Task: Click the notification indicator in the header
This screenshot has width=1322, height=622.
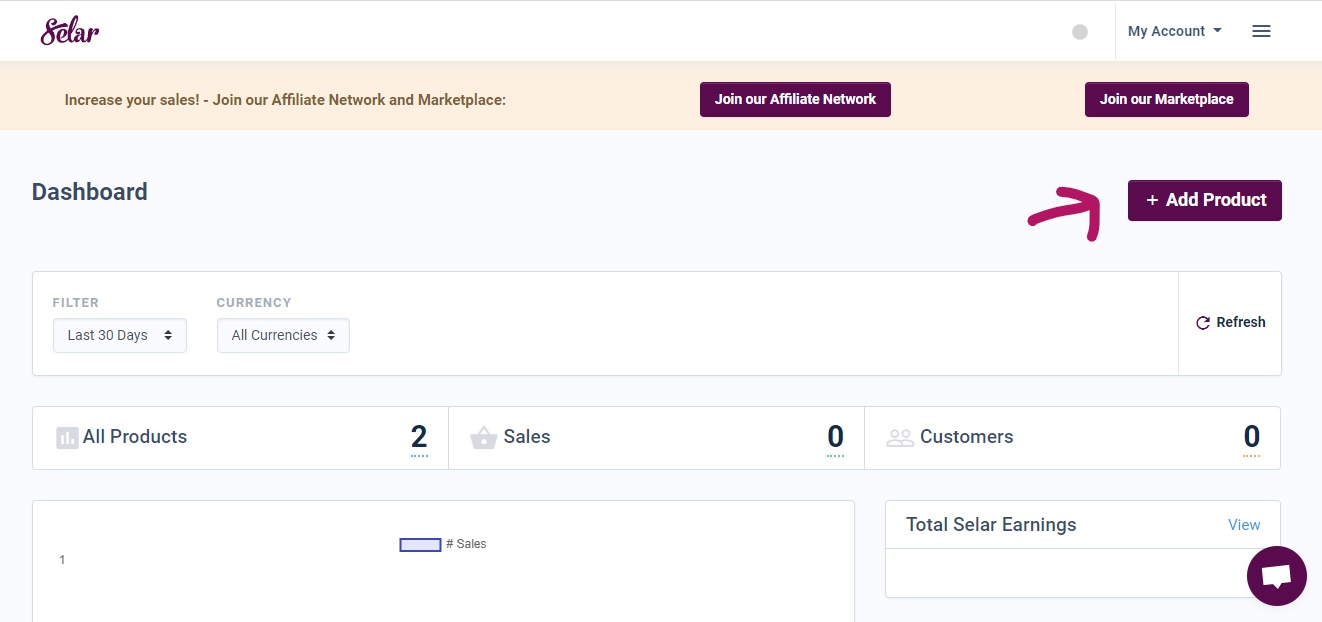Action: click(x=1080, y=31)
